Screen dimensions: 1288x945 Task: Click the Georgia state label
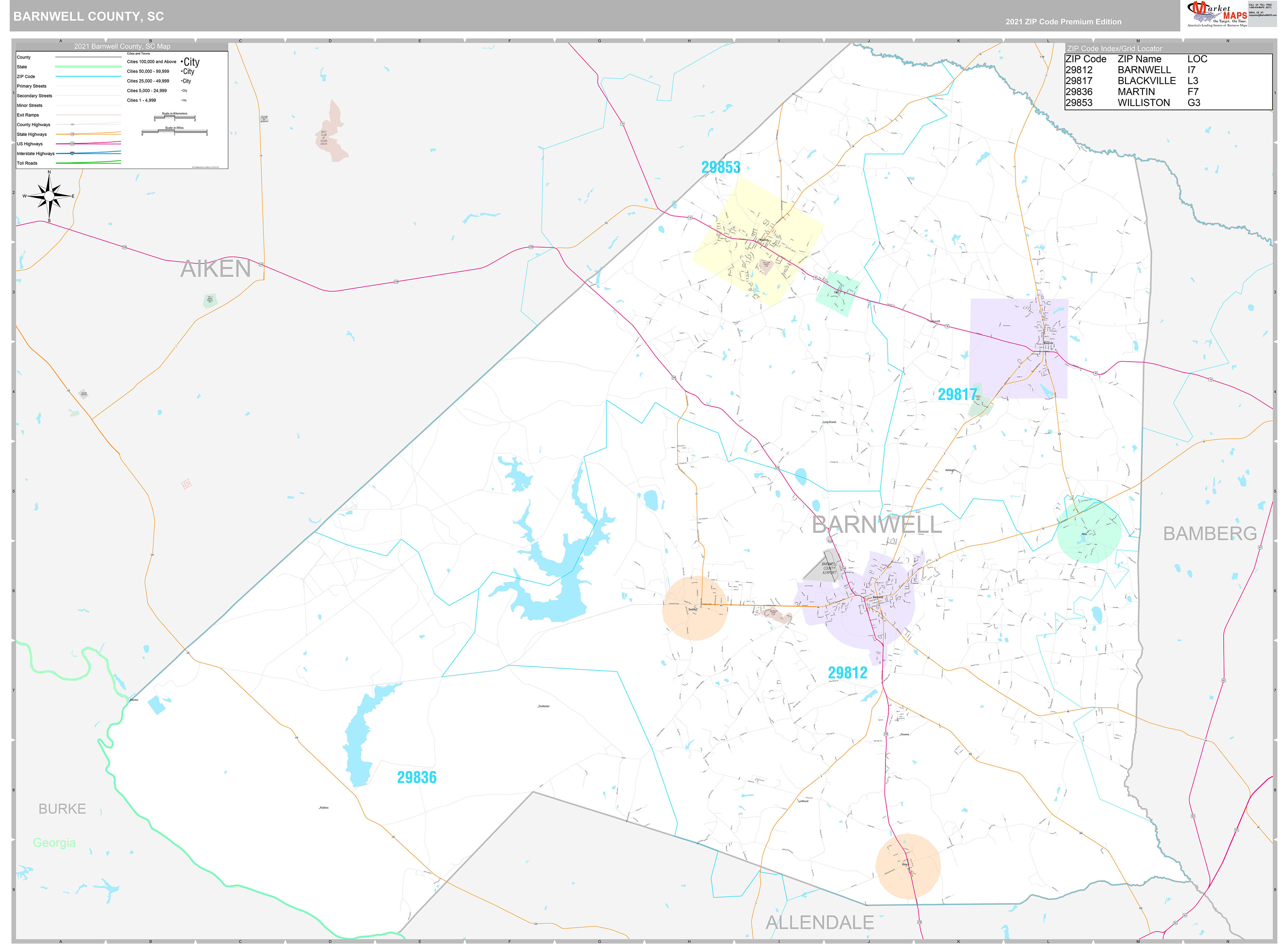[x=54, y=843]
